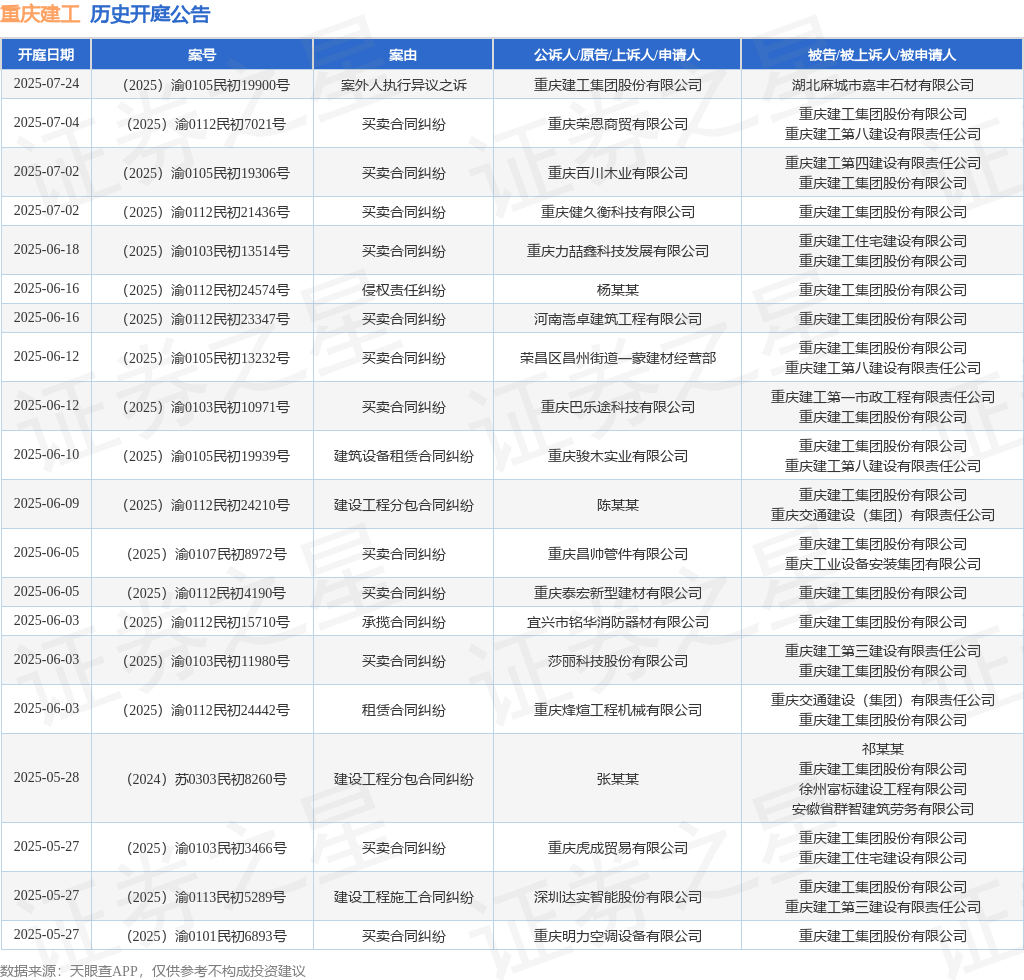The height and width of the screenshot is (980, 1024).
Task: Click plaintiff '莎丽科技股份有限公司'
Action: coord(617,661)
